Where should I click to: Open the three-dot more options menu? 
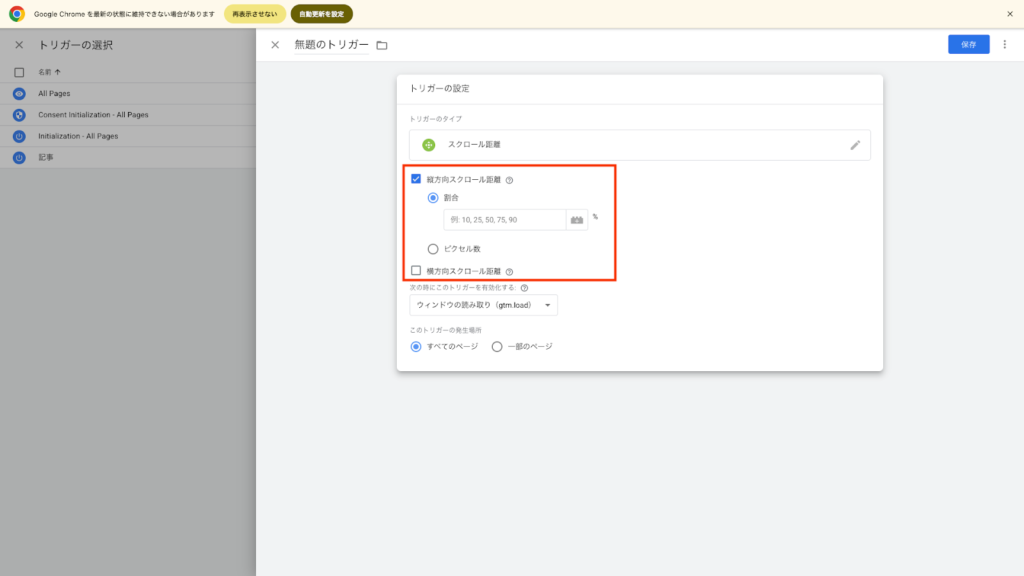1005,45
